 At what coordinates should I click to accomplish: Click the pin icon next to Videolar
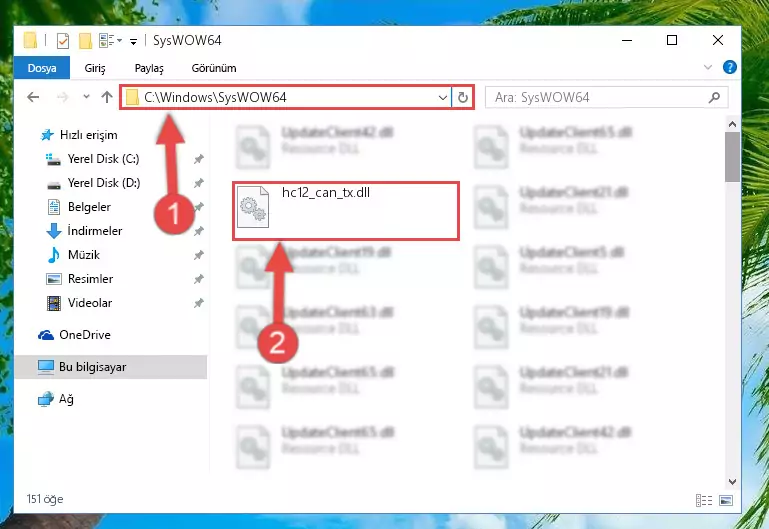click(x=198, y=303)
